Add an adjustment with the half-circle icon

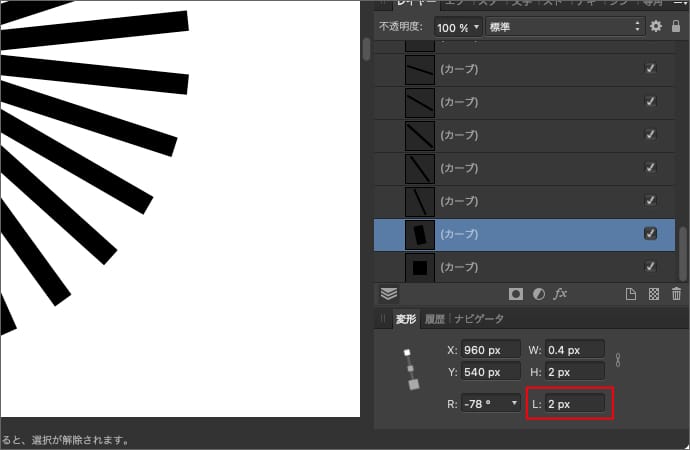pyautogui.click(x=539, y=294)
